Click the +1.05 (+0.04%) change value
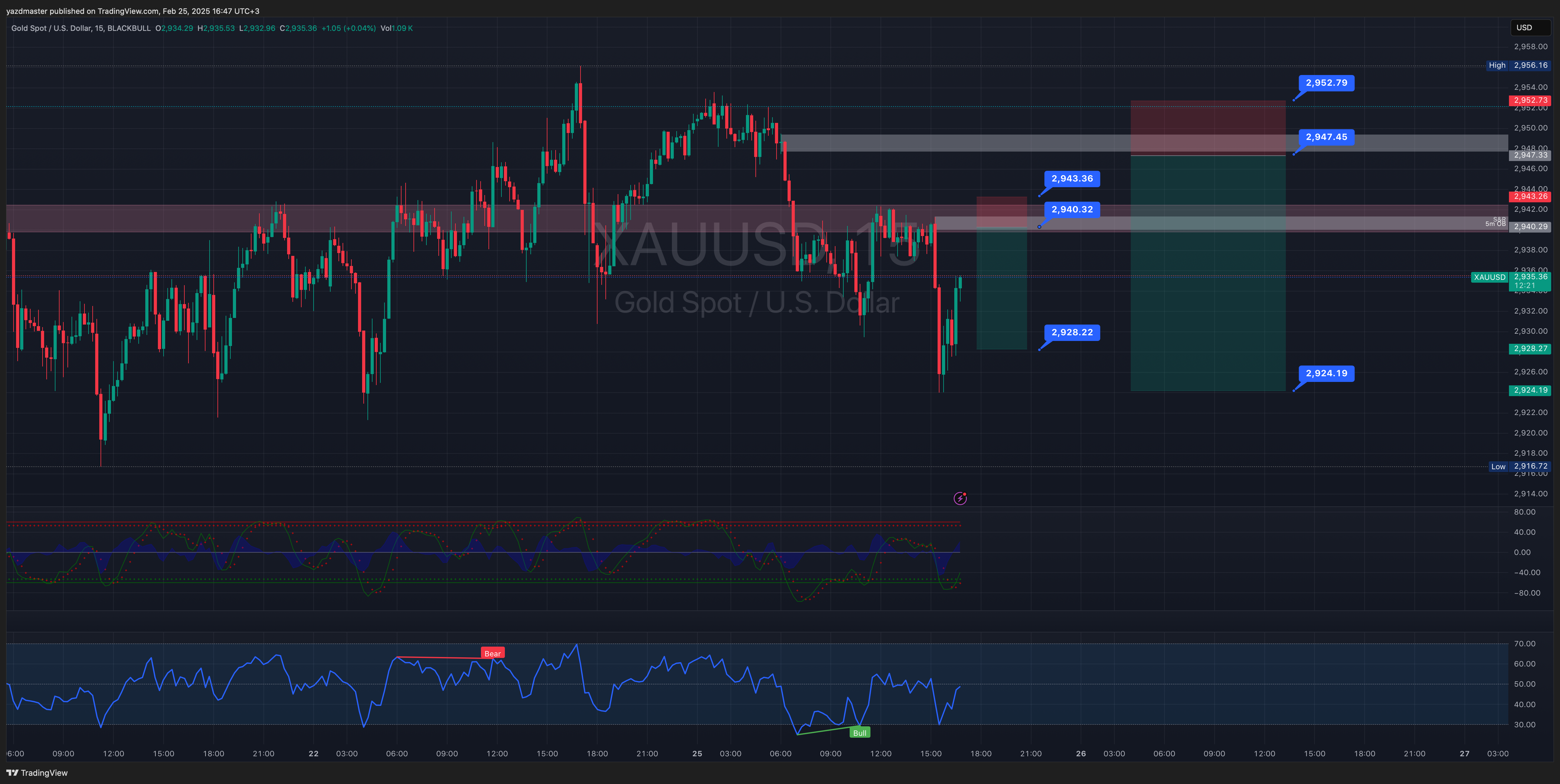The height and width of the screenshot is (784, 1560). click(349, 28)
